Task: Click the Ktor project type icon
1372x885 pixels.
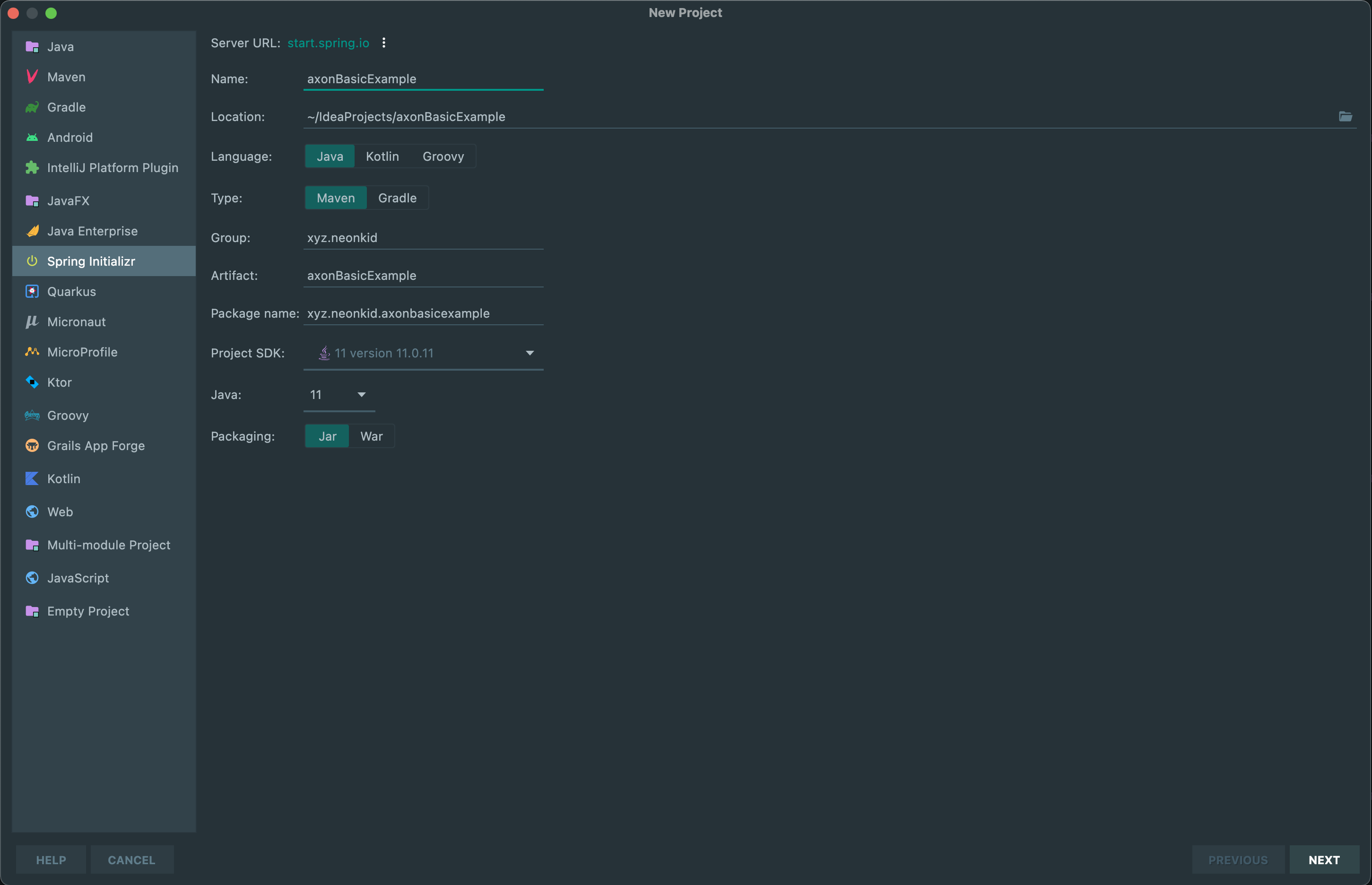Action: tap(32, 382)
